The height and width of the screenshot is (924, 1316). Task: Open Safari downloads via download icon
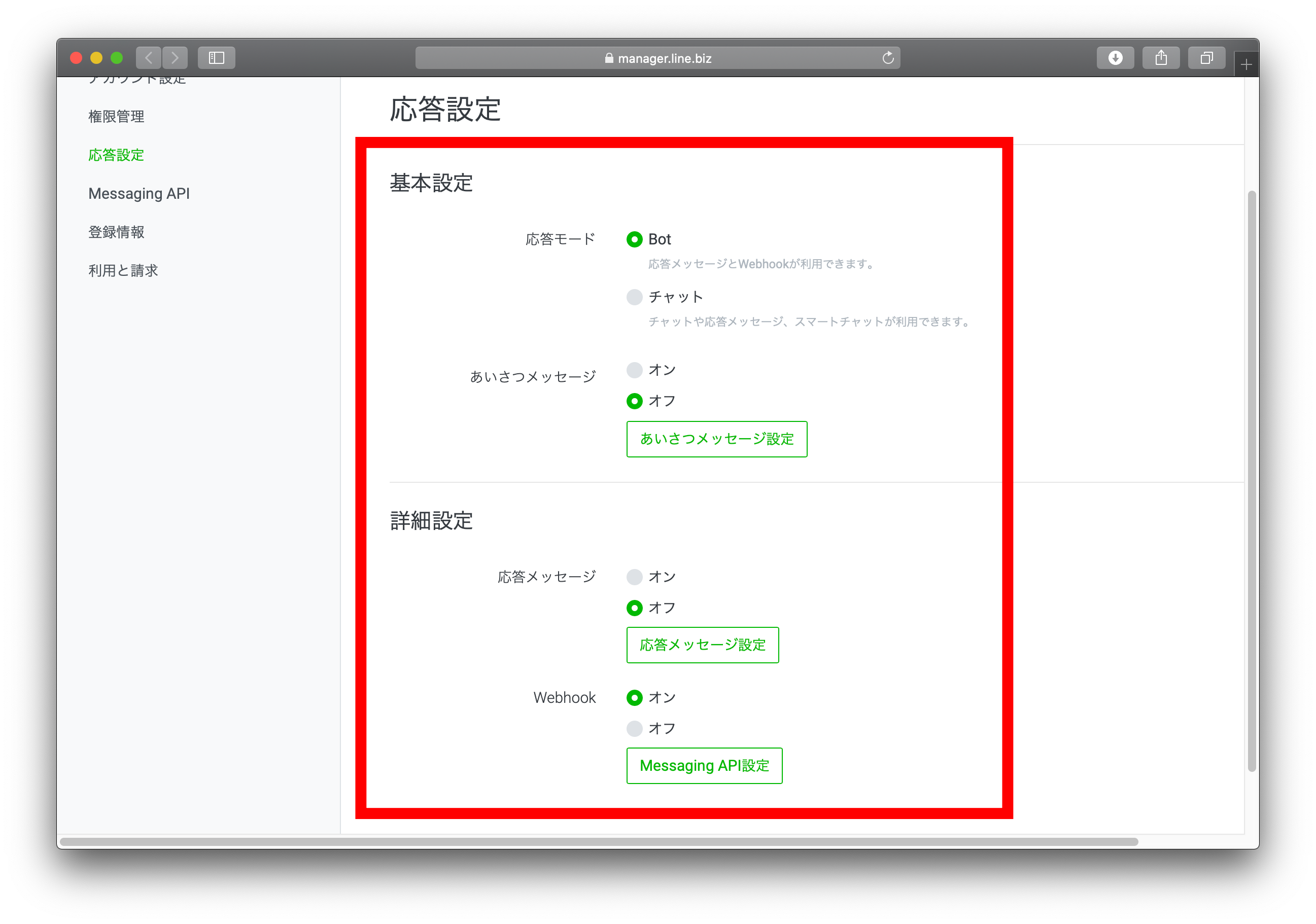[1116, 57]
